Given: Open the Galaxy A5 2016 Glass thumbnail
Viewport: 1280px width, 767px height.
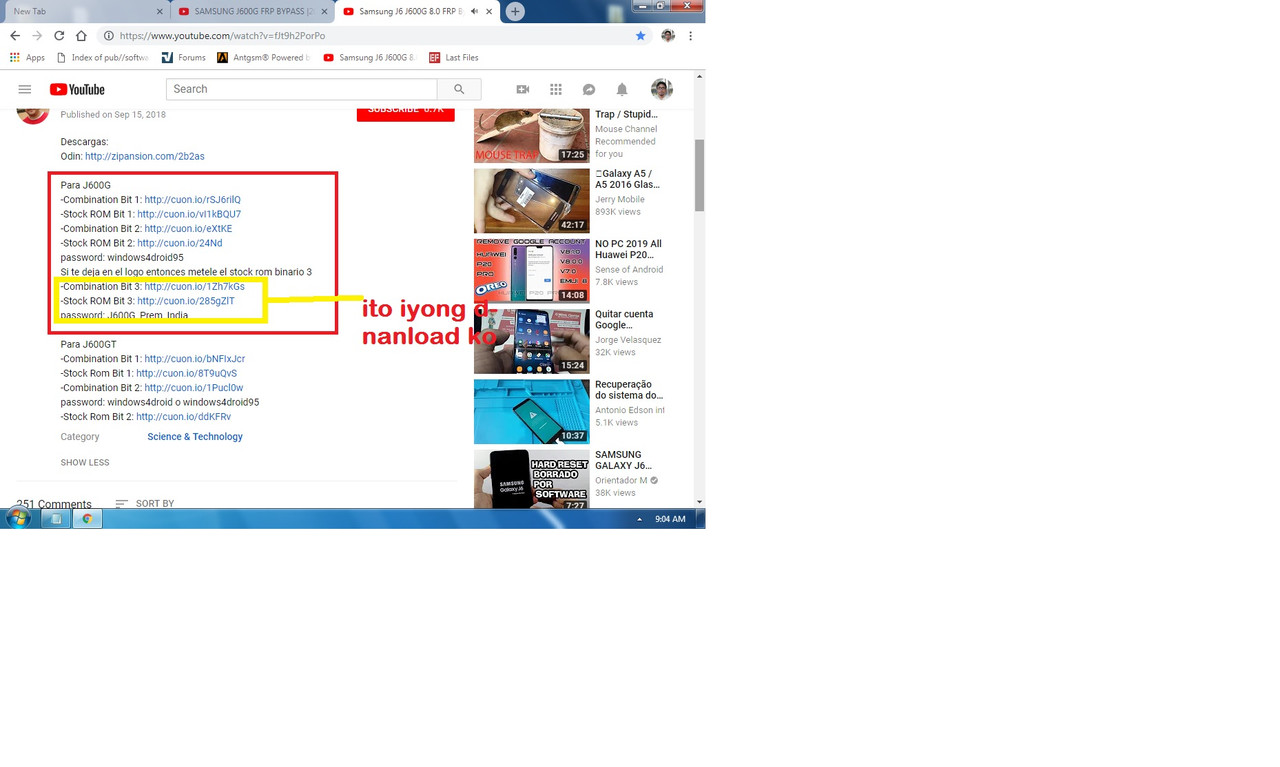Looking at the screenshot, I should 532,201.
